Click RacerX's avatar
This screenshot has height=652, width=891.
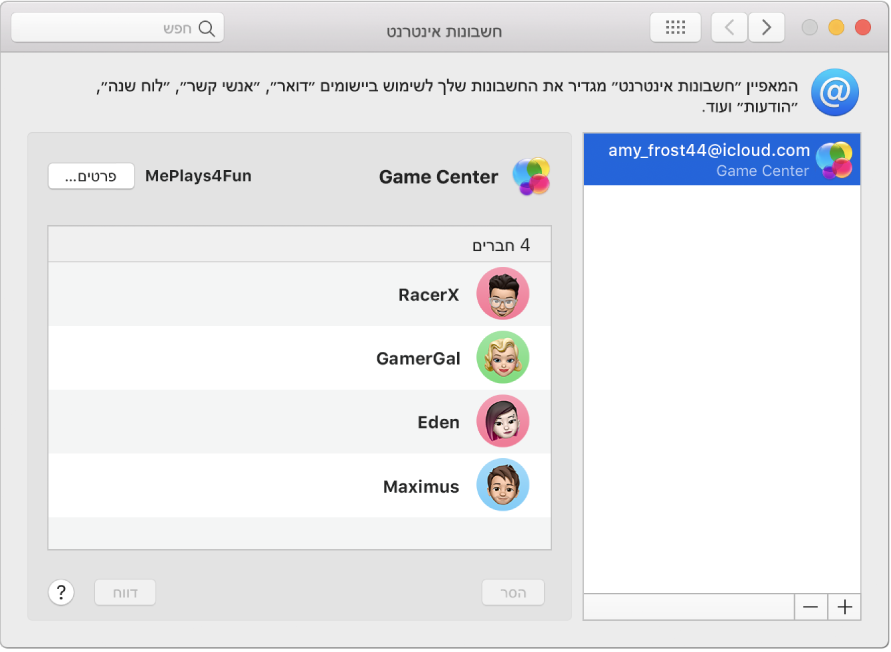click(x=503, y=294)
